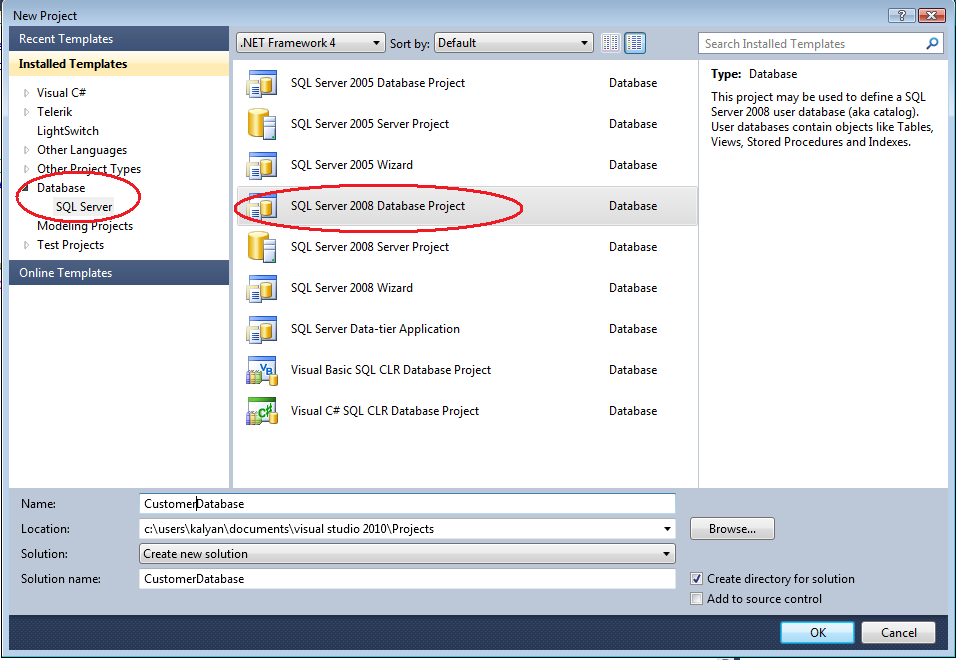Click the SQL Server Data-tier Application icon

point(262,329)
